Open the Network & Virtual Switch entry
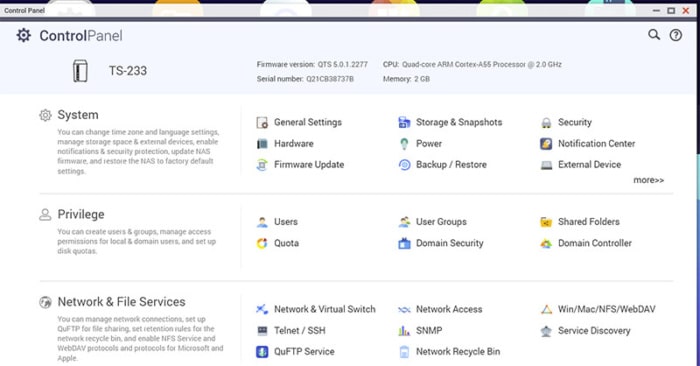This screenshot has width=700, height=366. point(325,309)
